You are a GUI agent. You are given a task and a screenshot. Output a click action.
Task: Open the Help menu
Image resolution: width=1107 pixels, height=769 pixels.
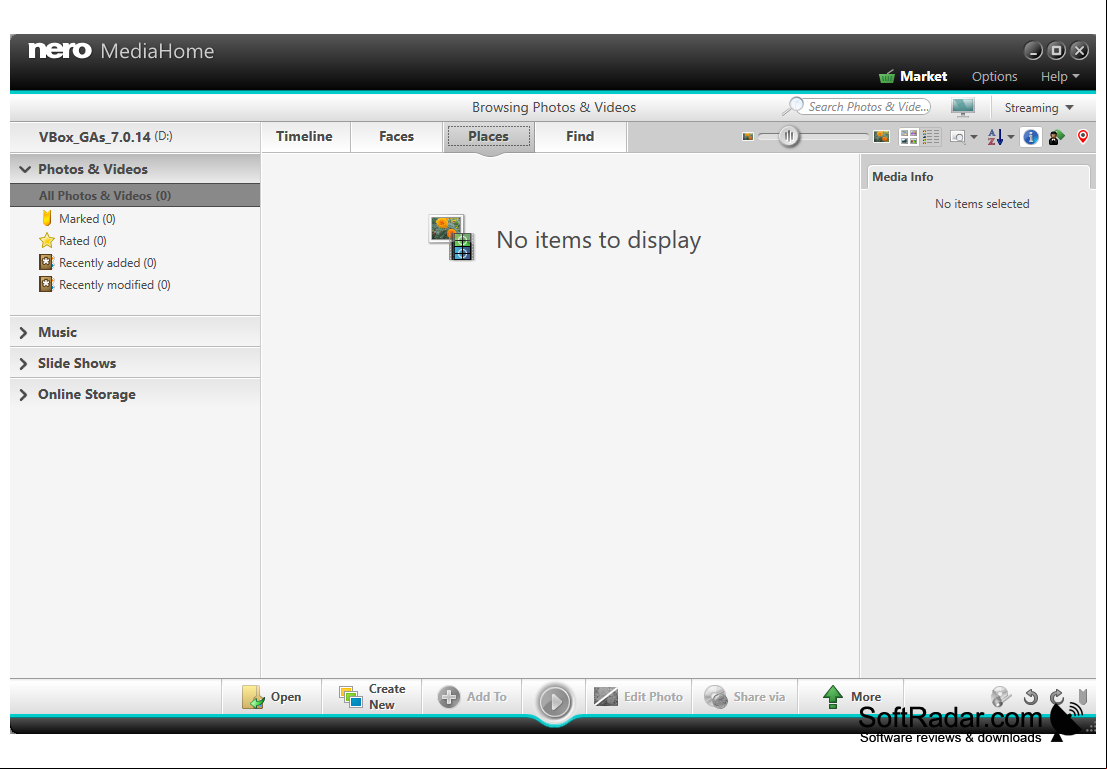[1060, 76]
